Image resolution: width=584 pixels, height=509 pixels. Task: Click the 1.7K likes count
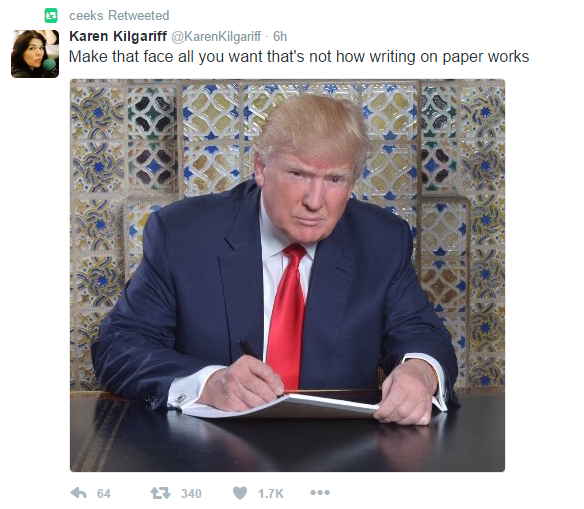pos(271,494)
